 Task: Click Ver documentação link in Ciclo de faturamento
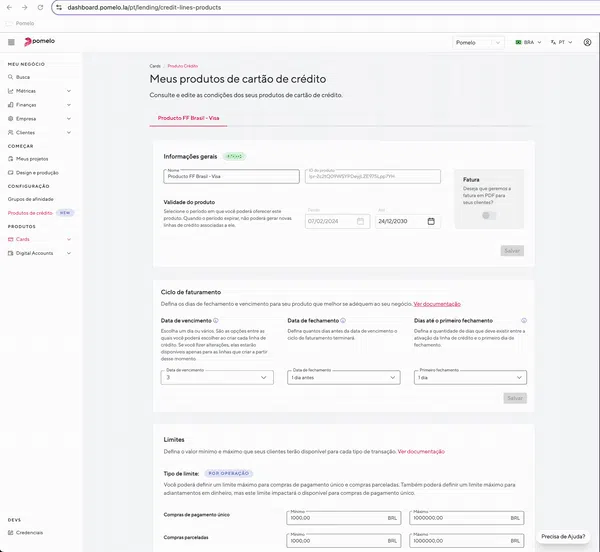437,303
